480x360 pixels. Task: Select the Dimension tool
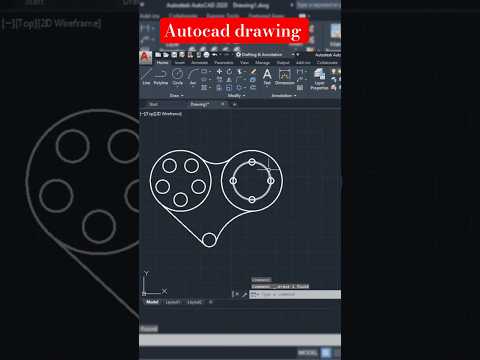point(284,76)
